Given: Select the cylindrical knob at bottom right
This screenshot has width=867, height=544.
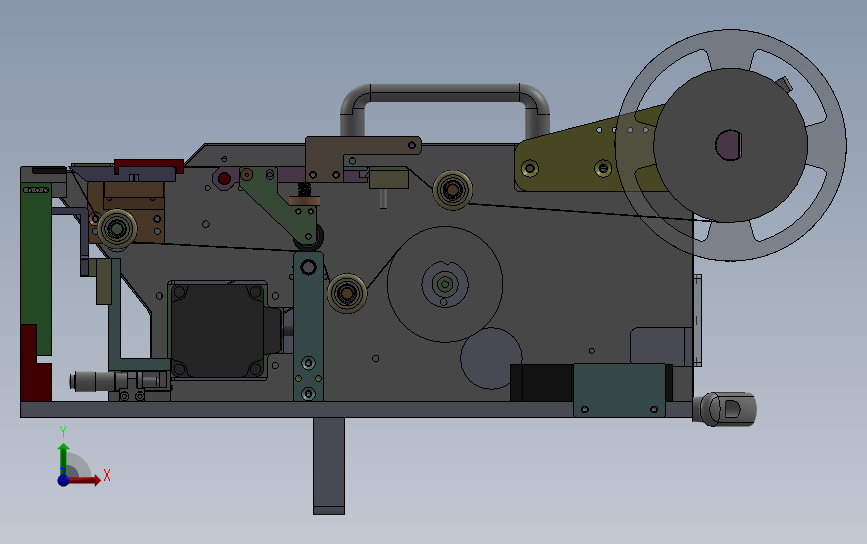Looking at the screenshot, I should [x=725, y=409].
